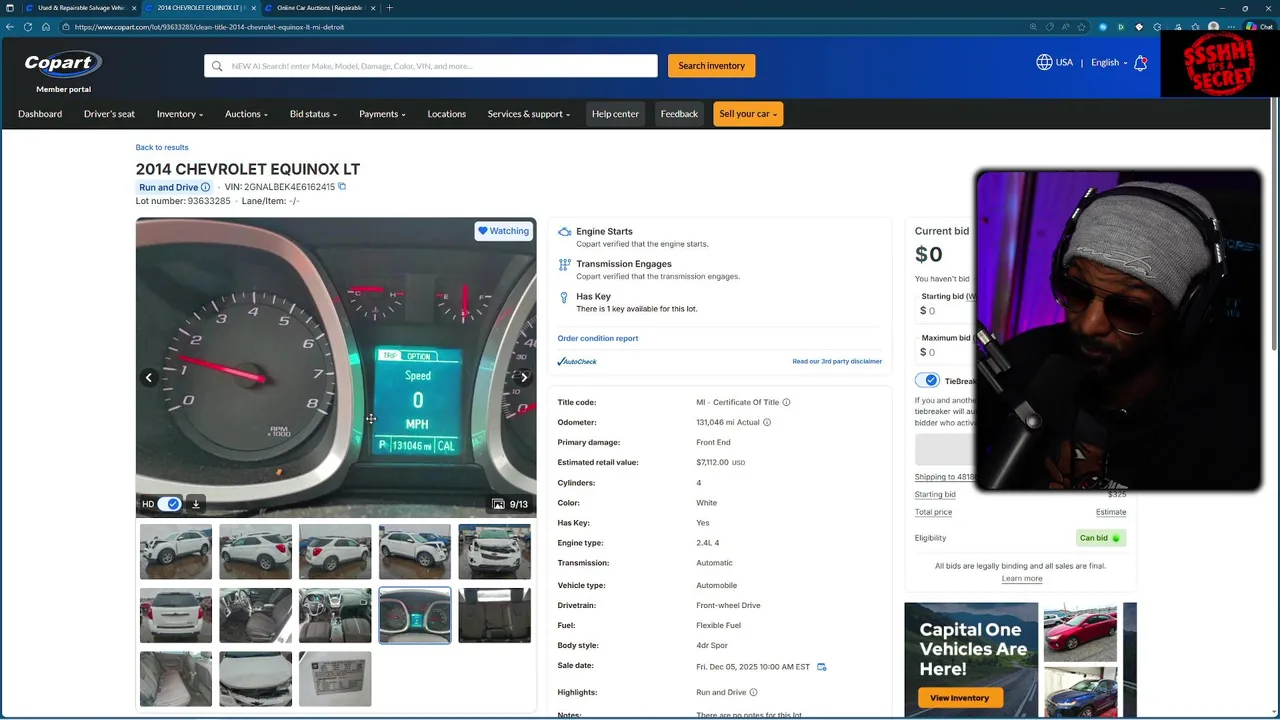Viewport: 1280px width, 720px height.
Task: Open the Learn more link
Action: click(1022, 578)
